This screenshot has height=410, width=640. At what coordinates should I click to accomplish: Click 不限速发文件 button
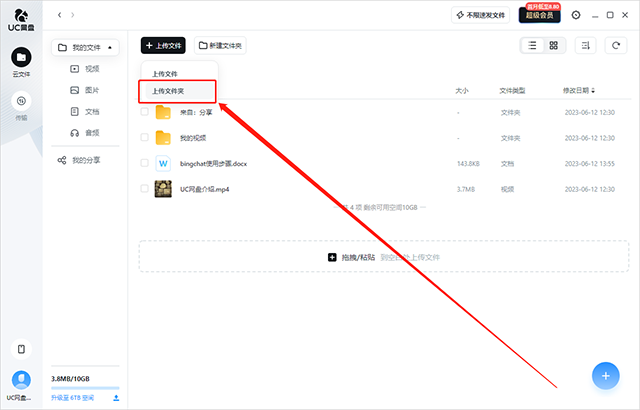(480, 15)
